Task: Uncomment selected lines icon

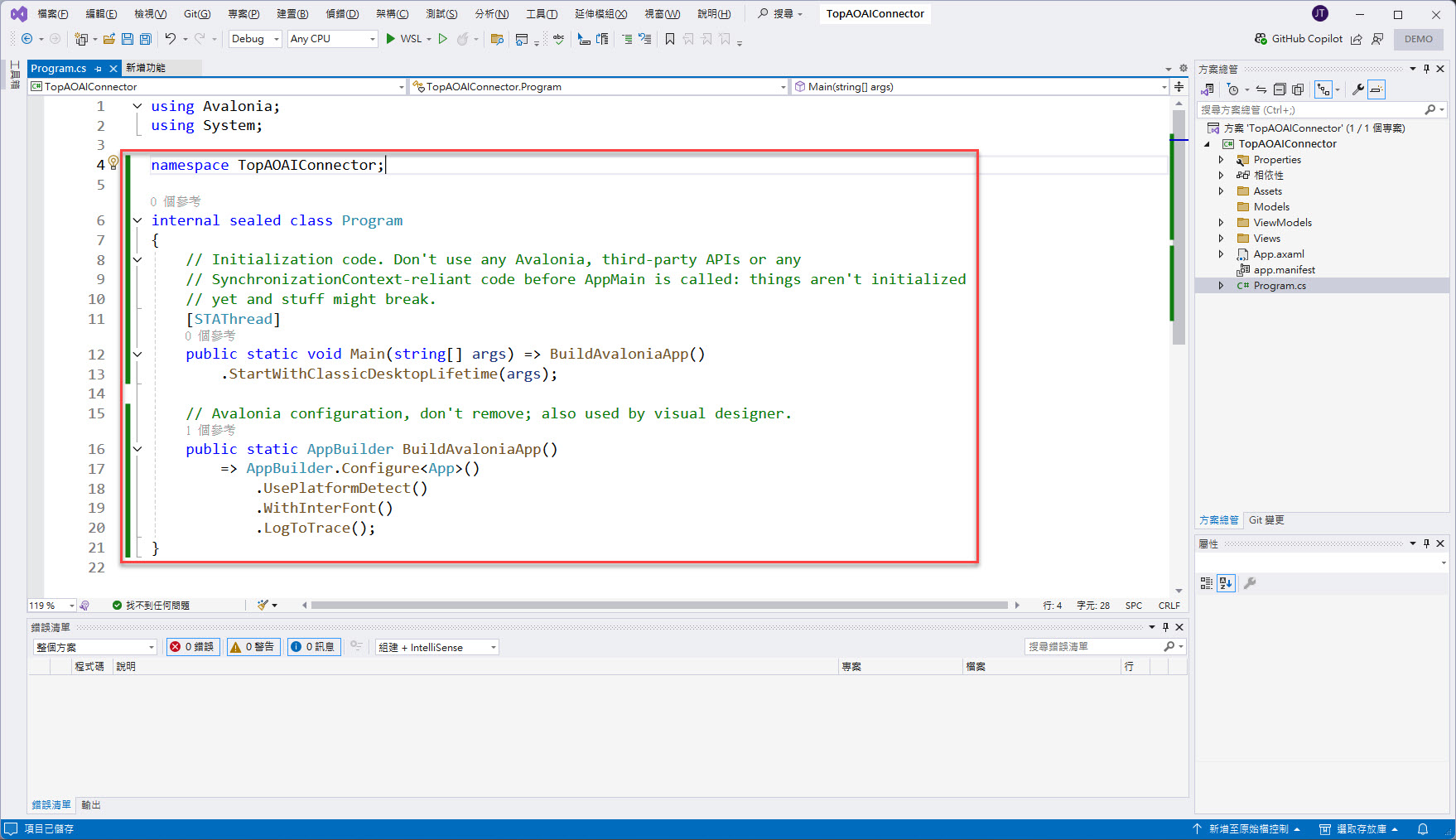Action: [x=644, y=39]
